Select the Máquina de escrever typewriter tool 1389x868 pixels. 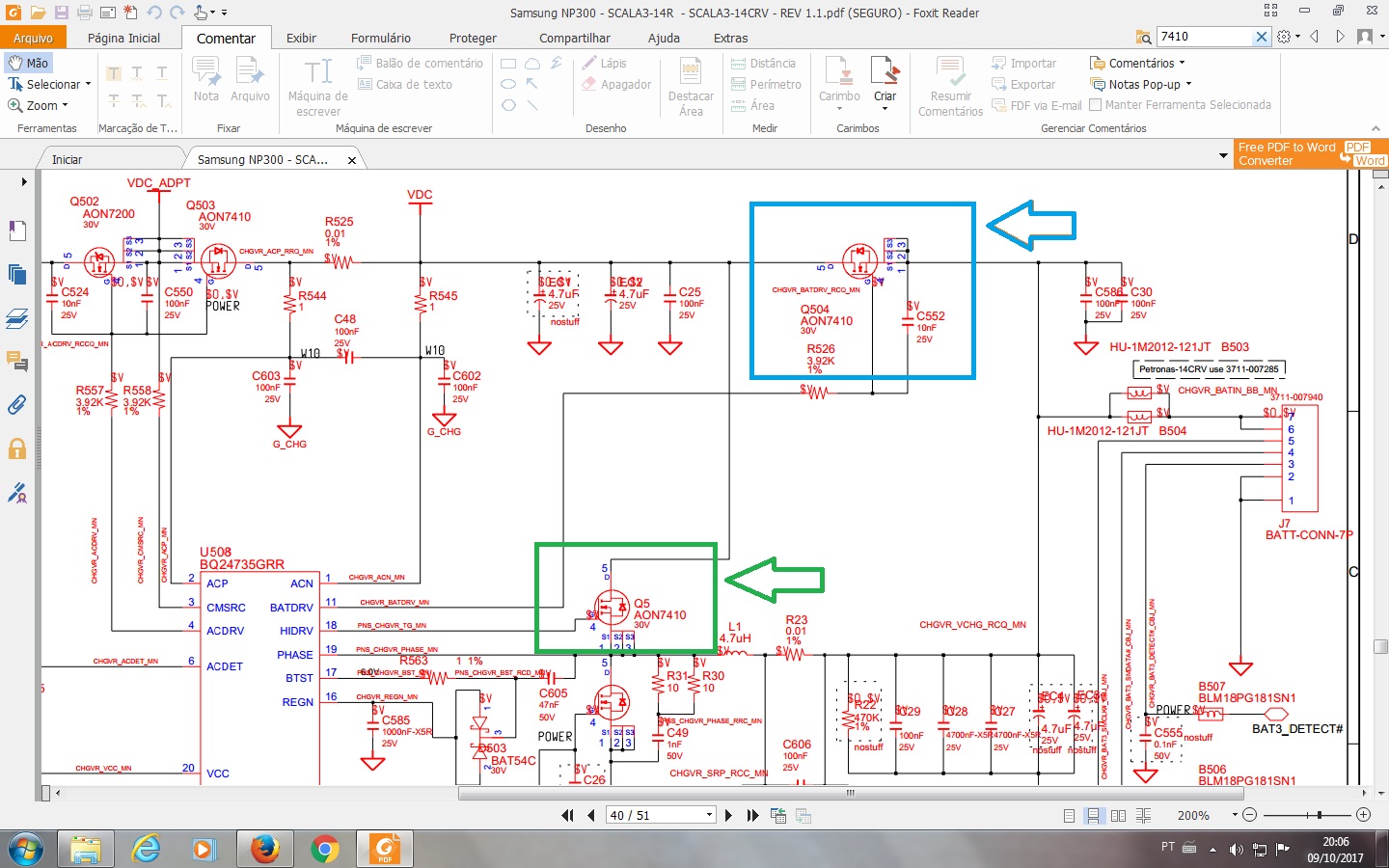318,87
